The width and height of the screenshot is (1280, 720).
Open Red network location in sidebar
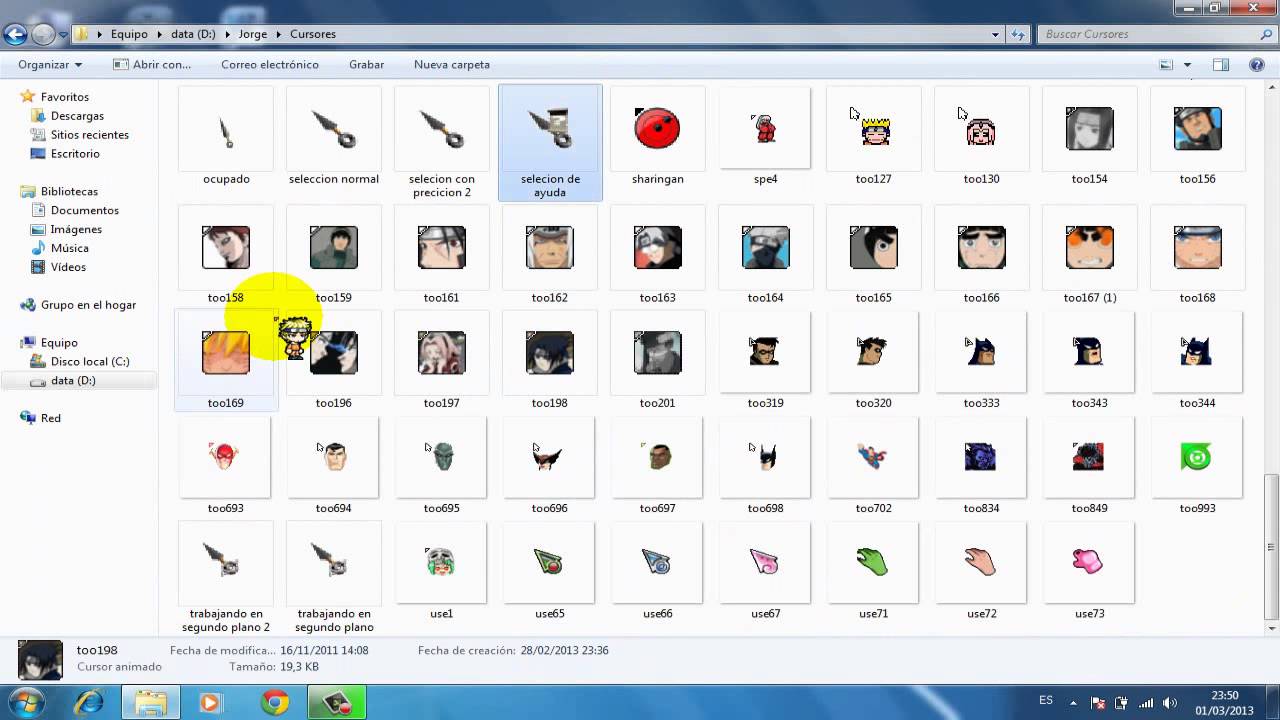tap(50, 419)
